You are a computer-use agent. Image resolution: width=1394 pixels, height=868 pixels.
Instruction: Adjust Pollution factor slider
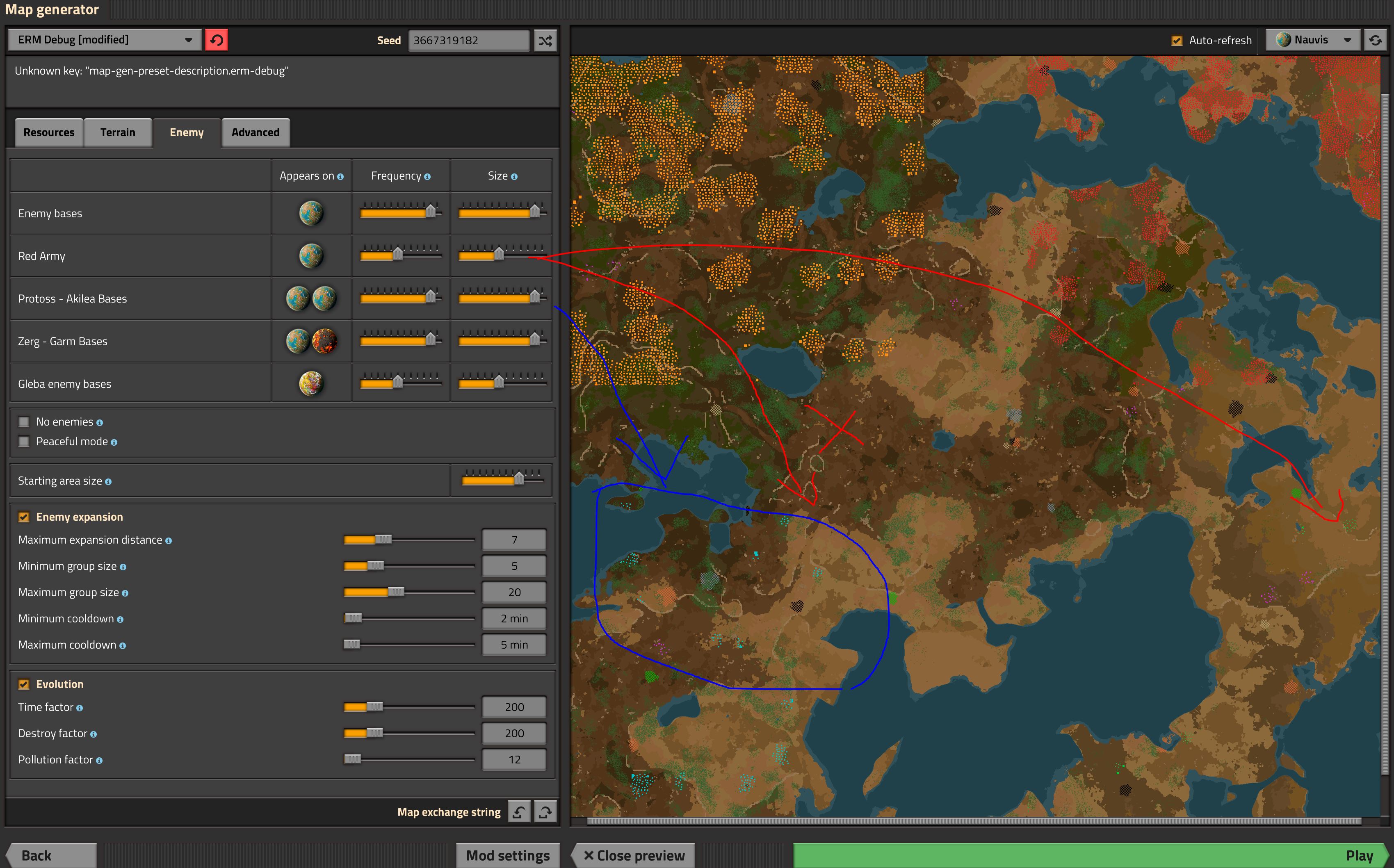409,759
